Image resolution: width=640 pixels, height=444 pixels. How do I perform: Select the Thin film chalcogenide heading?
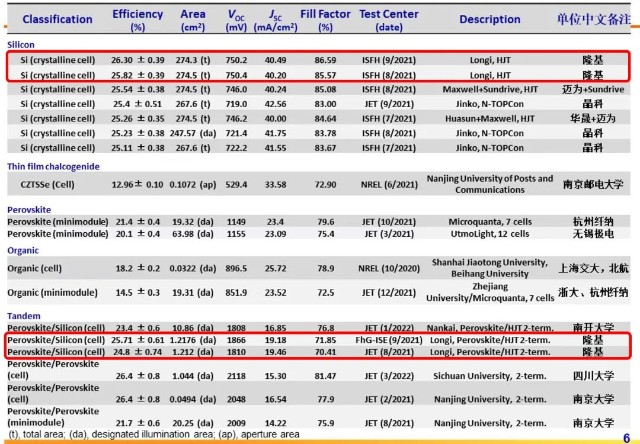click(x=53, y=166)
